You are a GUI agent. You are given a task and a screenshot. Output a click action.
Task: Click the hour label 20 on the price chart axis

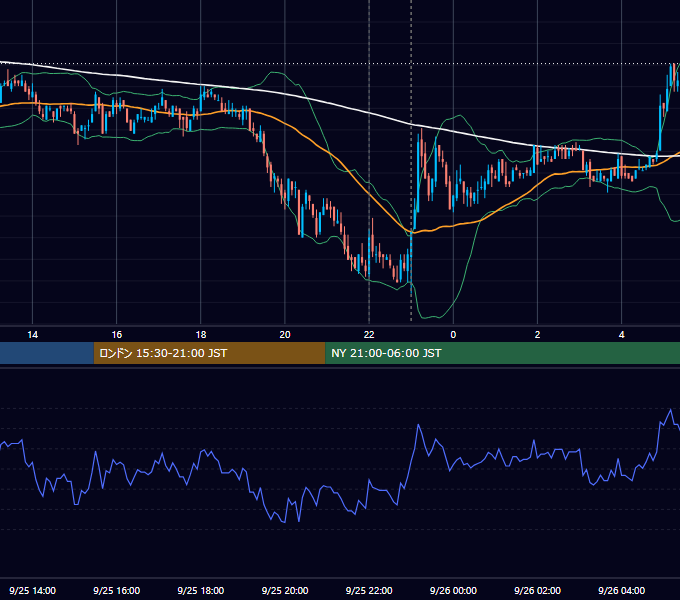coord(285,335)
